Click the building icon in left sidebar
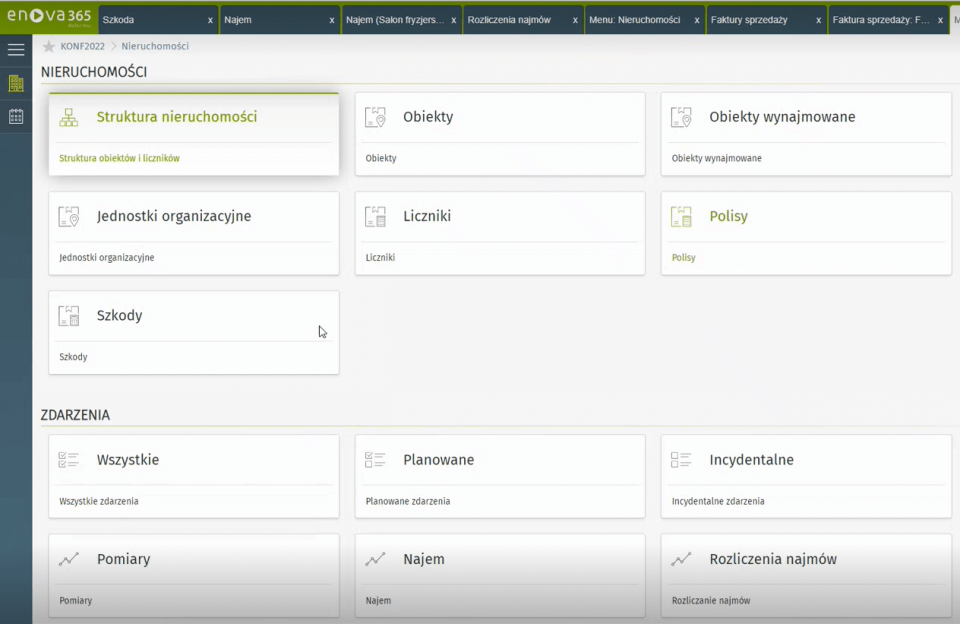The height and width of the screenshot is (624, 960). (16, 83)
